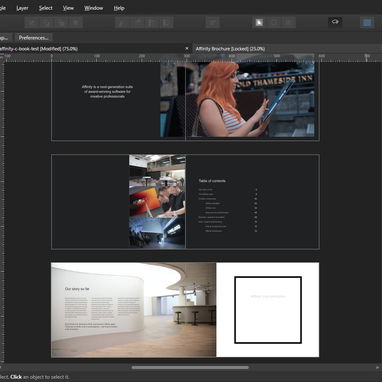Image resolution: width=382 pixels, height=382 pixels.
Task: Select the red-haired woman with tablet photo
Action: click(x=237, y=99)
